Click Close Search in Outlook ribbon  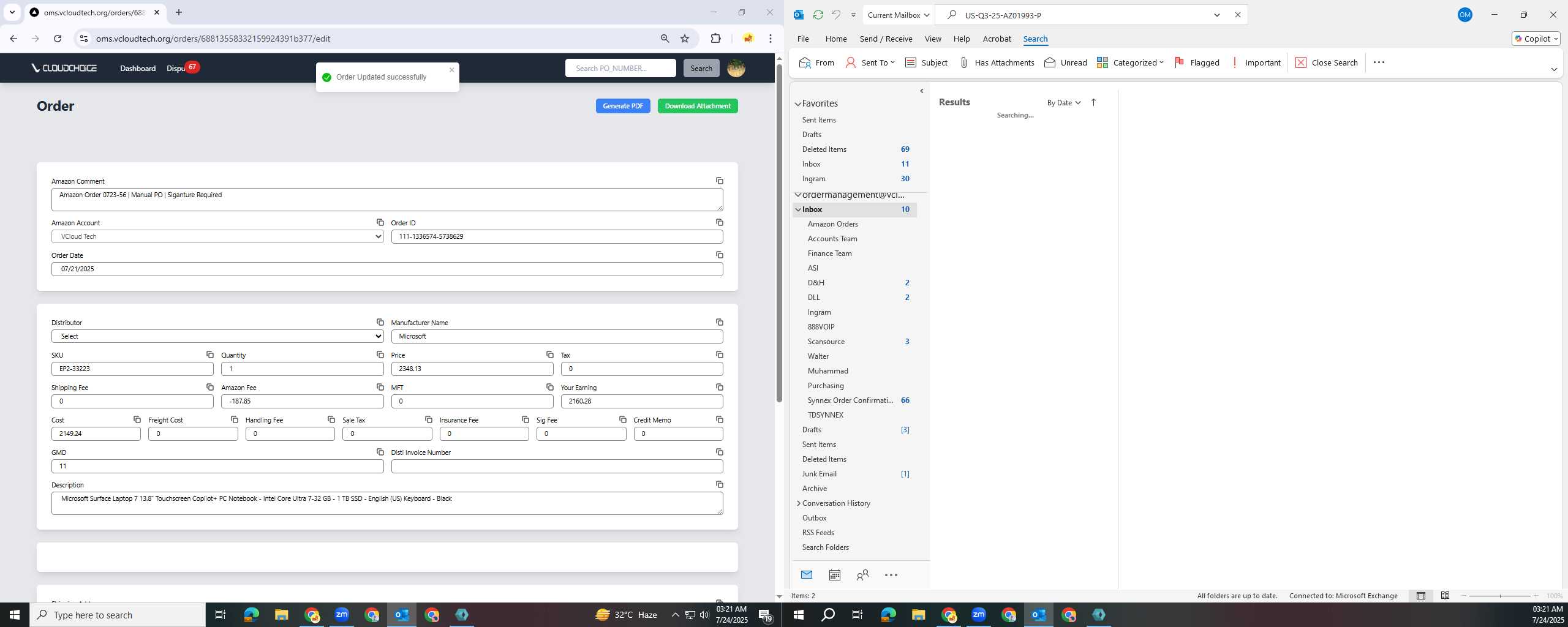(x=1327, y=62)
